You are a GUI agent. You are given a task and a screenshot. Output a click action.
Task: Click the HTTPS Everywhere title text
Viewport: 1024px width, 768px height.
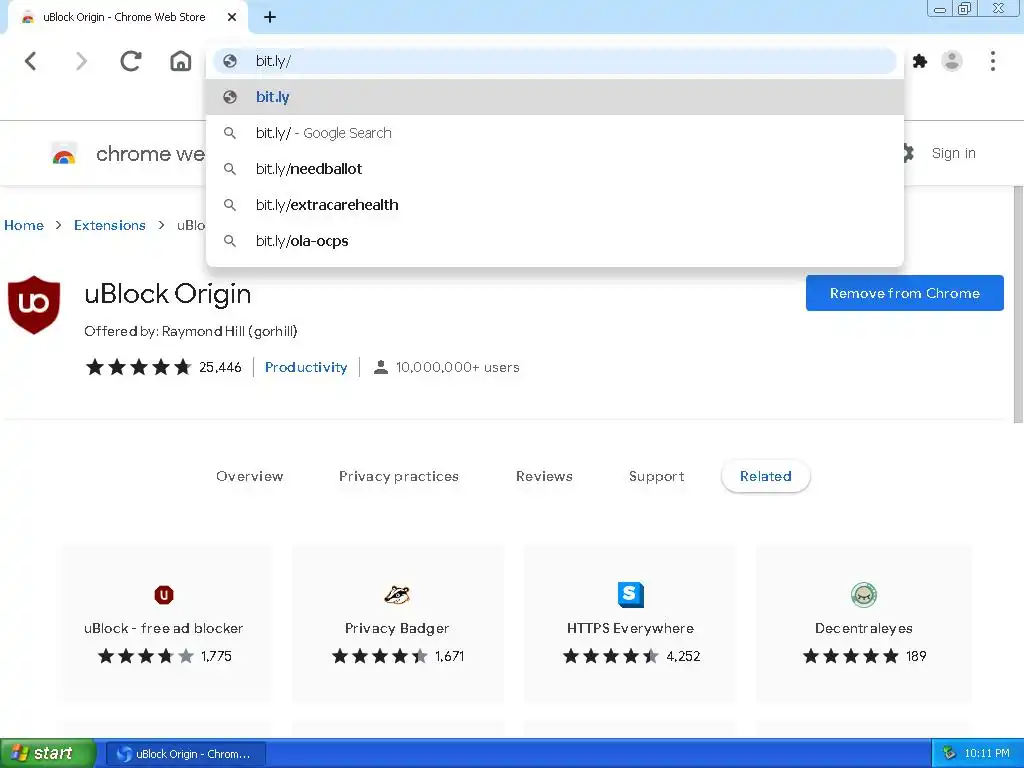[630, 628]
